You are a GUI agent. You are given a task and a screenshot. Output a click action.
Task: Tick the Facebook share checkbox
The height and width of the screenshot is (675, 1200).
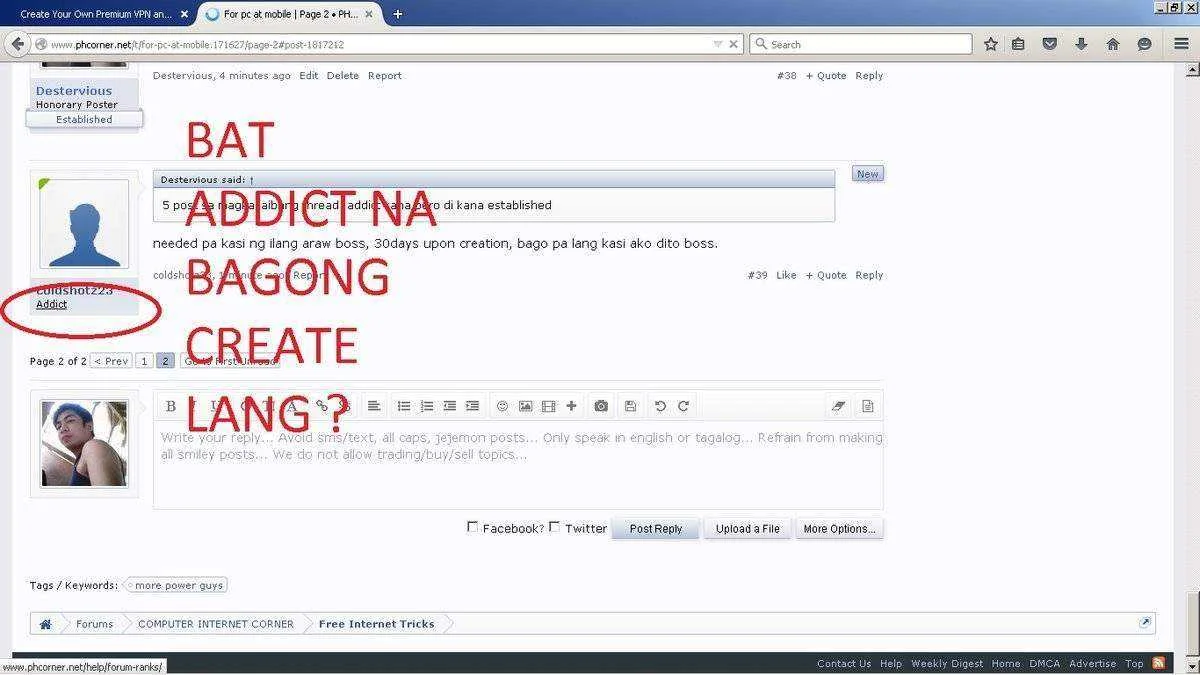[x=473, y=527]
